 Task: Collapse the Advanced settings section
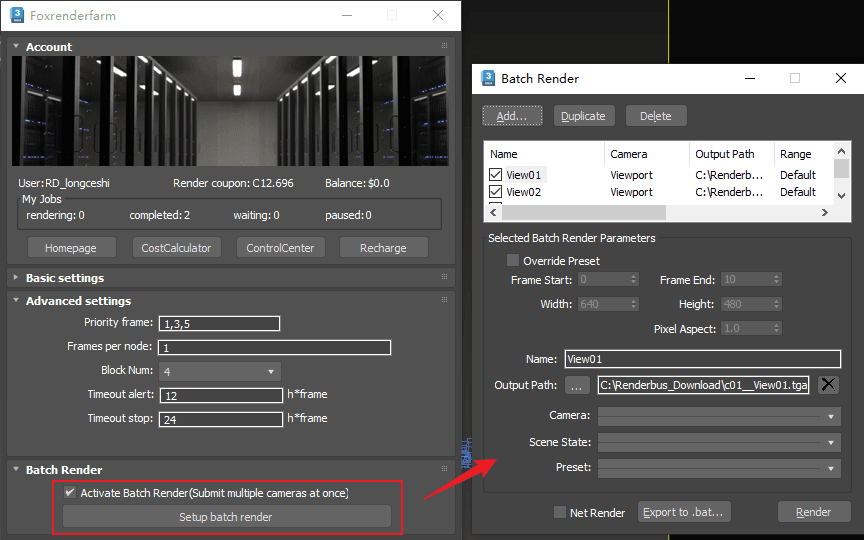click(x=78, y=301)
